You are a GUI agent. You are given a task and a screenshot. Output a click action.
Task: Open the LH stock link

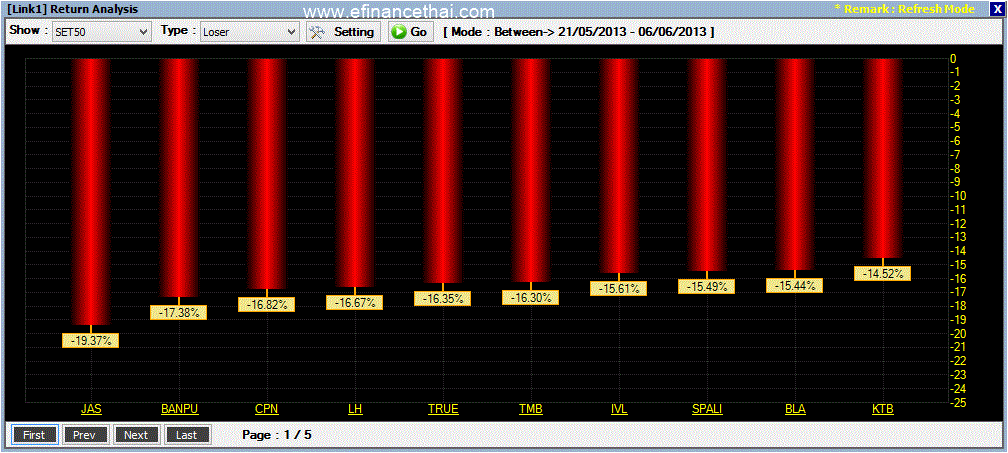click(x=355, y=409)
